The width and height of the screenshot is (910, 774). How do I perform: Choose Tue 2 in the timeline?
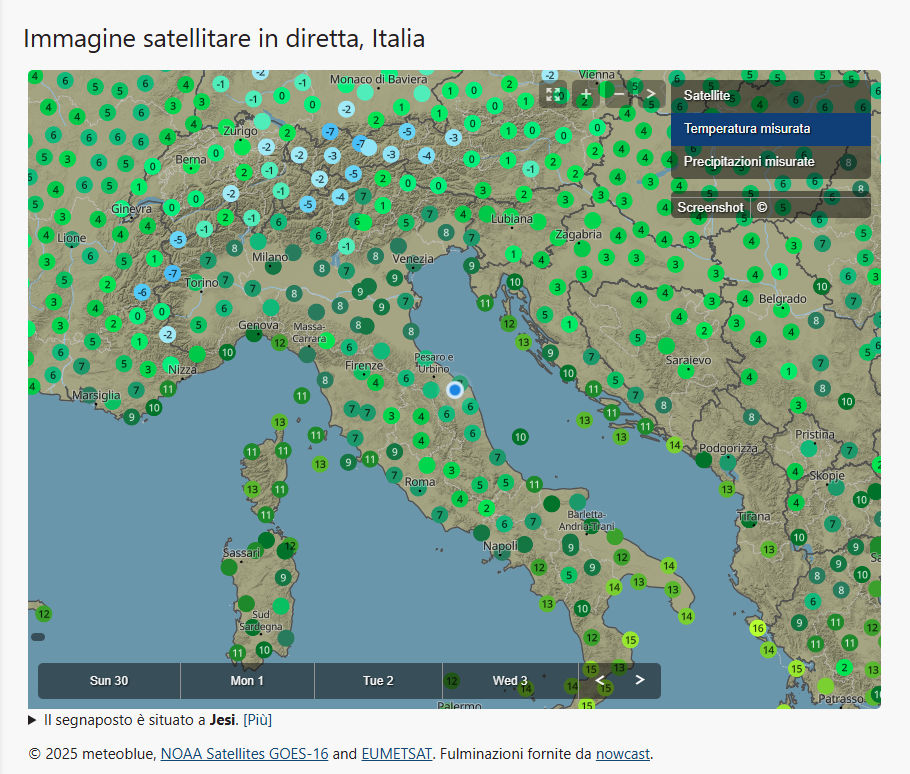tap(378, 681)
